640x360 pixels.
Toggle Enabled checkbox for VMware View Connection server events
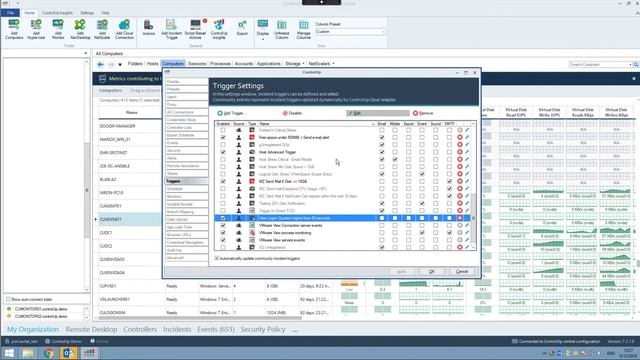tap(223, 225)
